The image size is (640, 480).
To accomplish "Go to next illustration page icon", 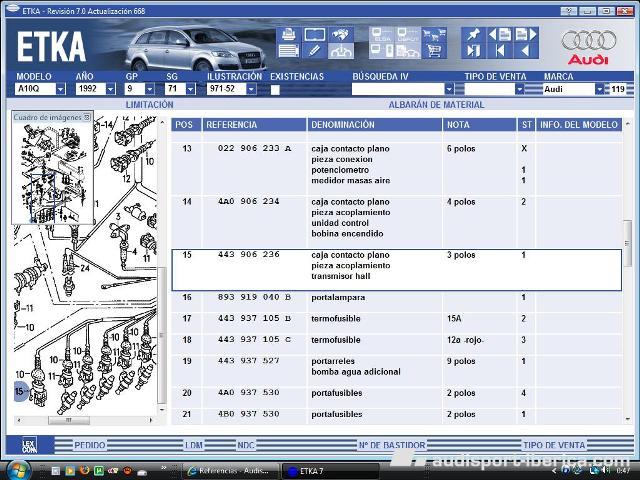I will point(526,35).
